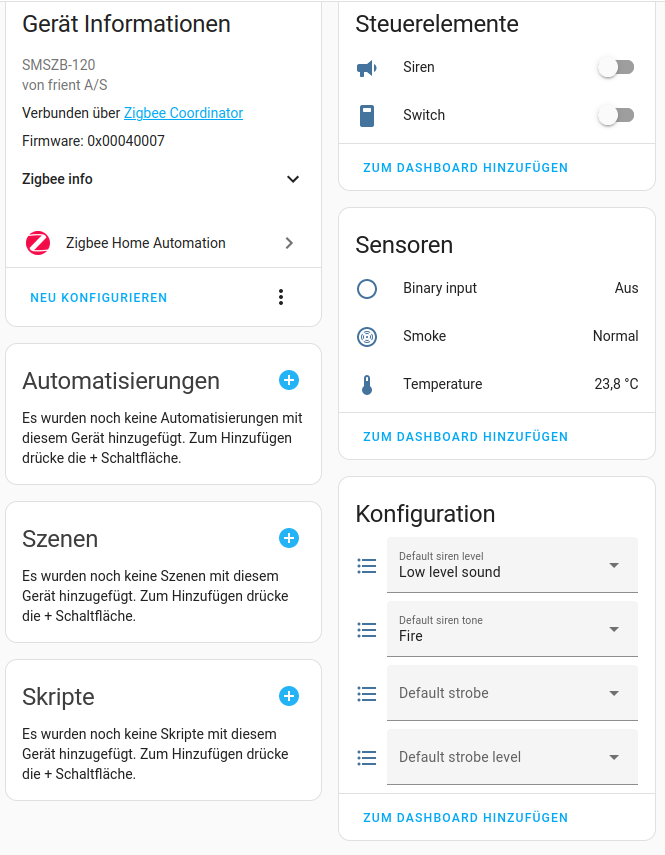Click the Temperature thermometer icon

pos(367,384)
